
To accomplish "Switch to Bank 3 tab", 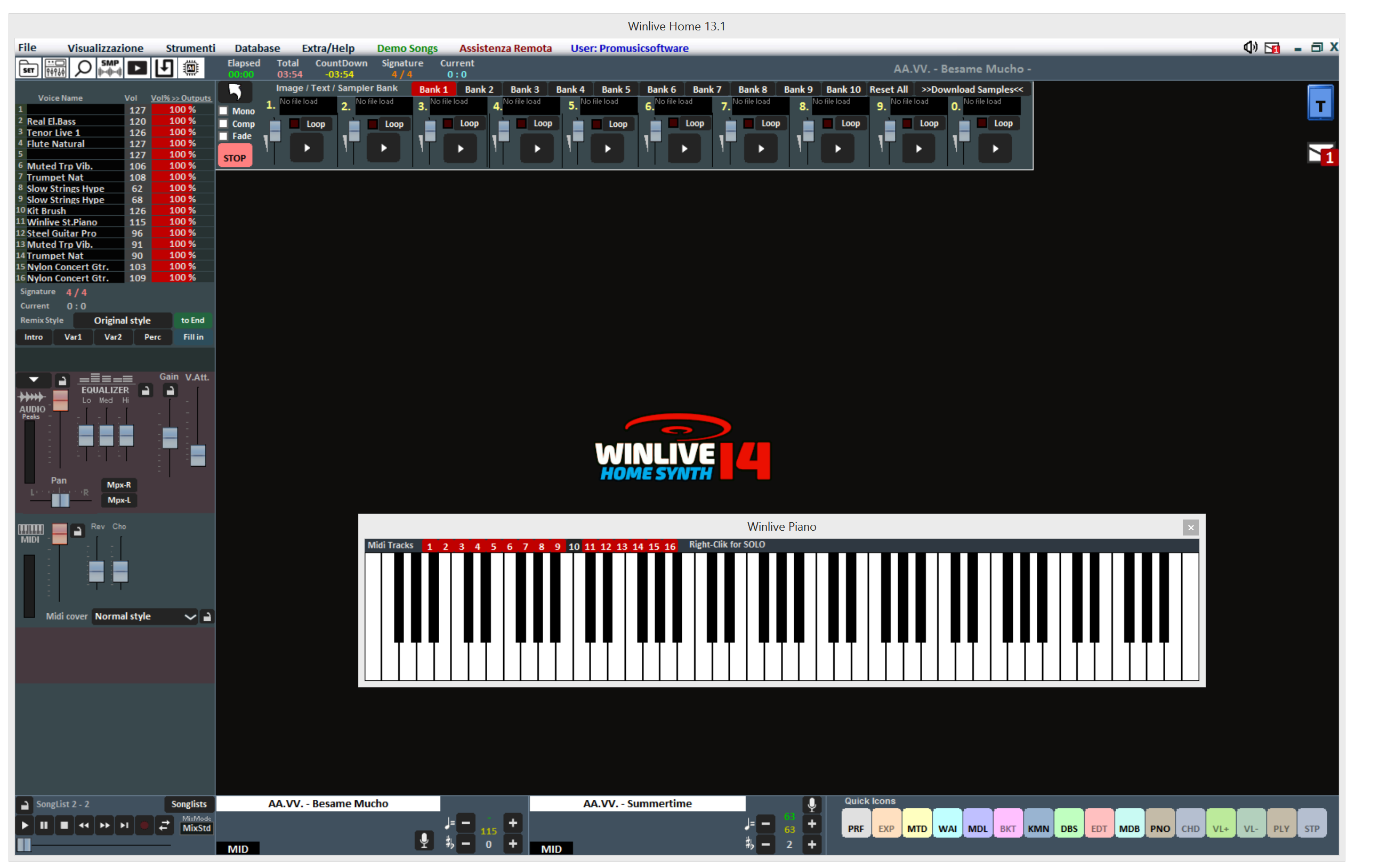I will click(x=525, y=89).
